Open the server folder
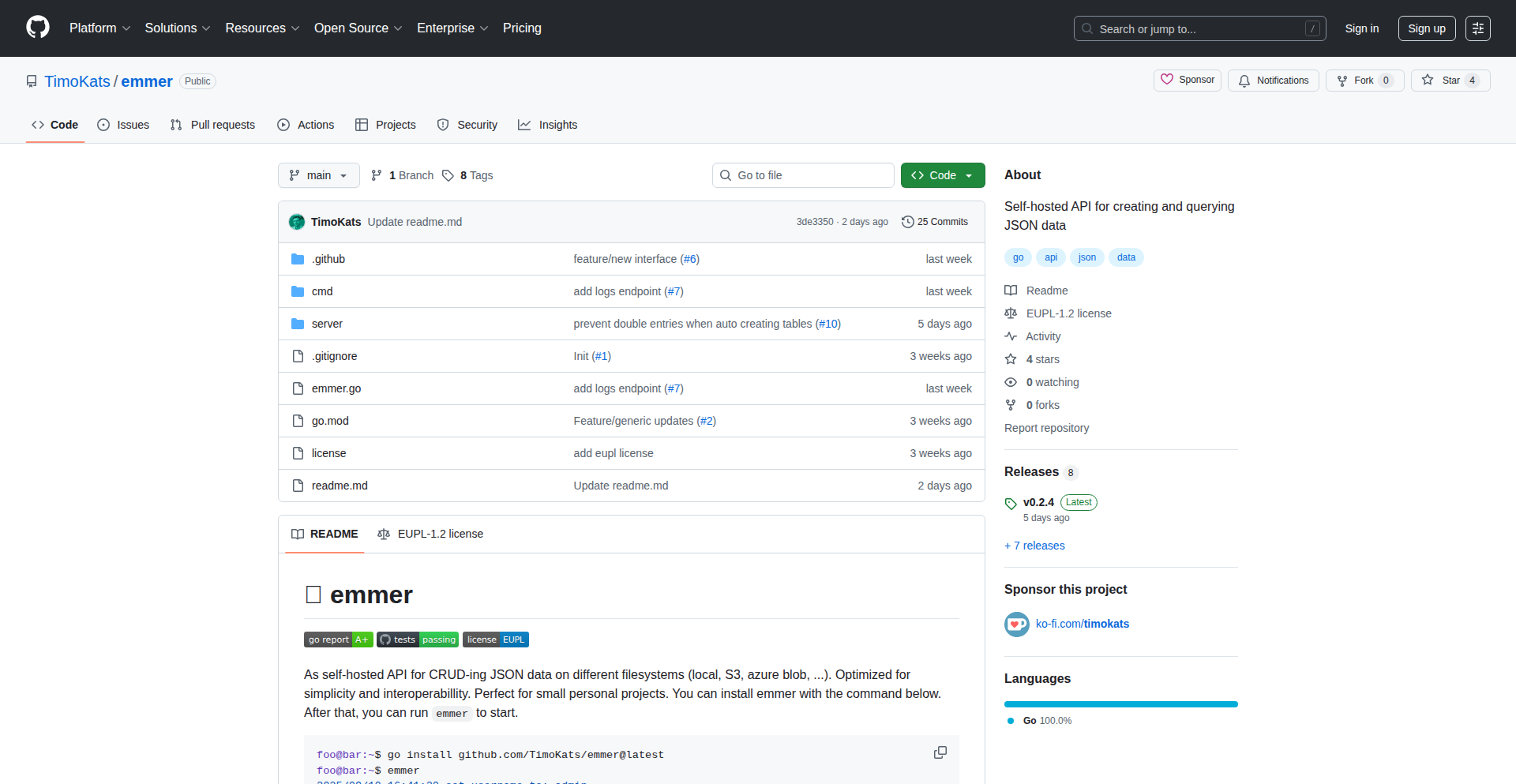 (327, 324)
